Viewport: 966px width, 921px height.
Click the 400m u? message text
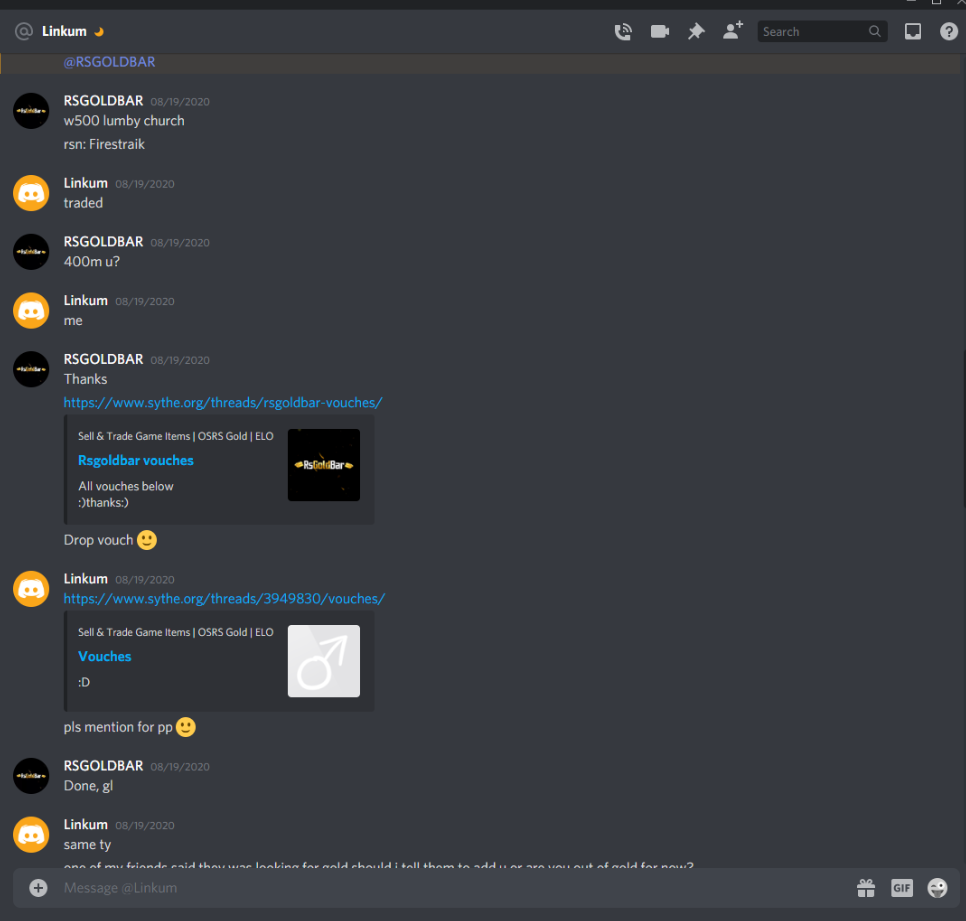coord(92,261)
